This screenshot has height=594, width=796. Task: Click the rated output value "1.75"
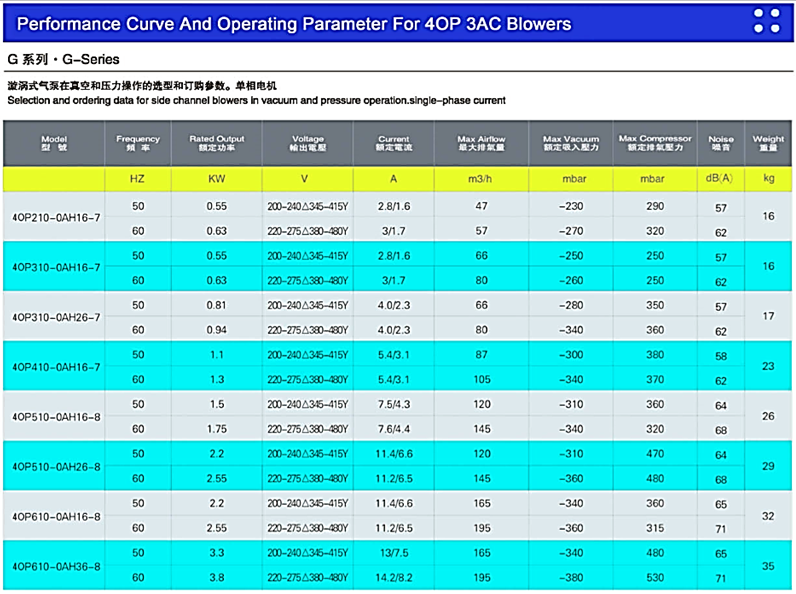[217, 429]
